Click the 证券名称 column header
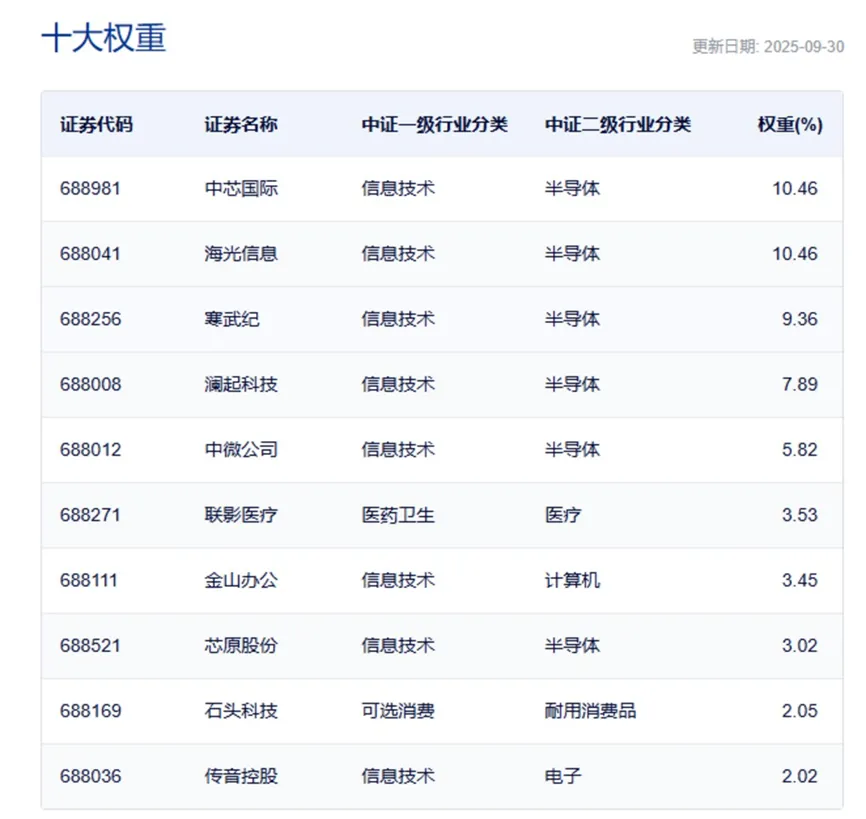Viewport: 866px width, 819px height. click(241, 124)
